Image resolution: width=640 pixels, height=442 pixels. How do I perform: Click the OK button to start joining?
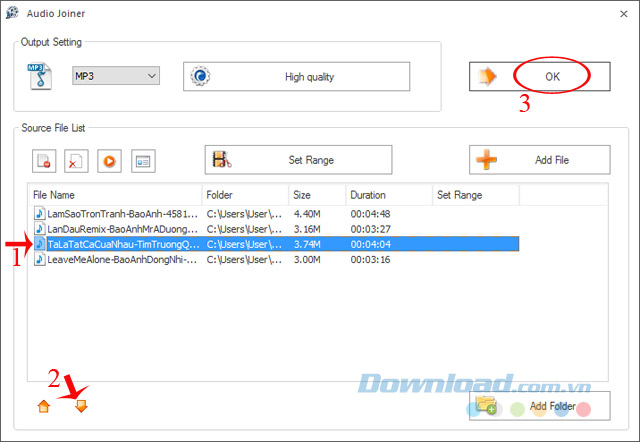(540, 76)
